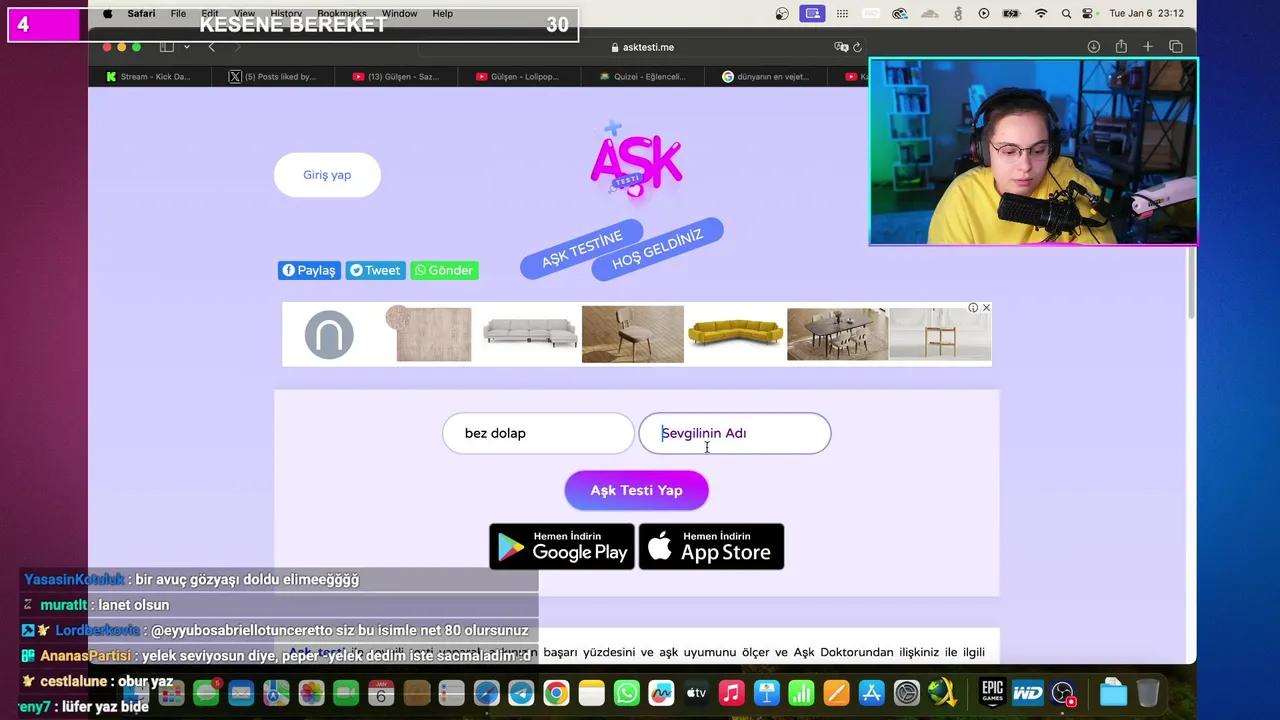
Task: Switch to the (5) Posts liked by... tab
Action: (x=272, y=76)
